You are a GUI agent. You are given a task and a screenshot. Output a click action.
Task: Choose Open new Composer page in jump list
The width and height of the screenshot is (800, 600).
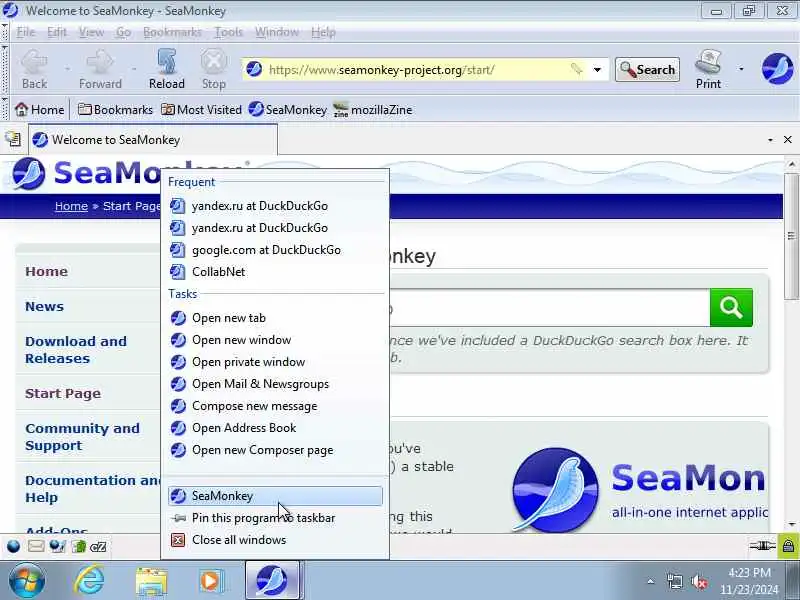point(276,449)
